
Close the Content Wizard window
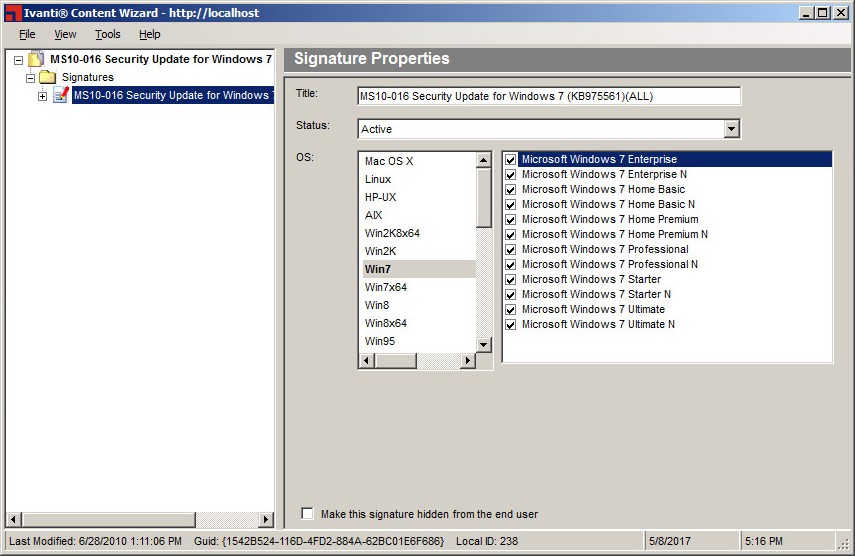click(841, 13)
